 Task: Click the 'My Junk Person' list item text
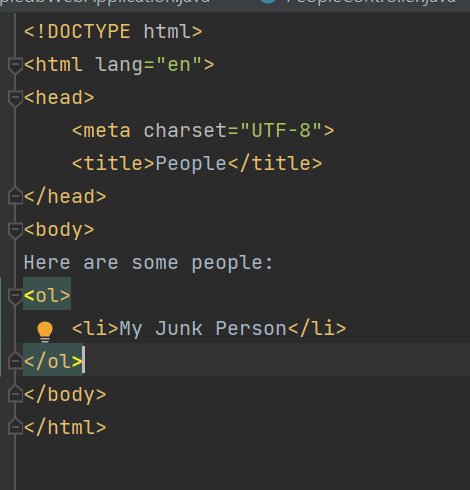[x=203, y=329]
